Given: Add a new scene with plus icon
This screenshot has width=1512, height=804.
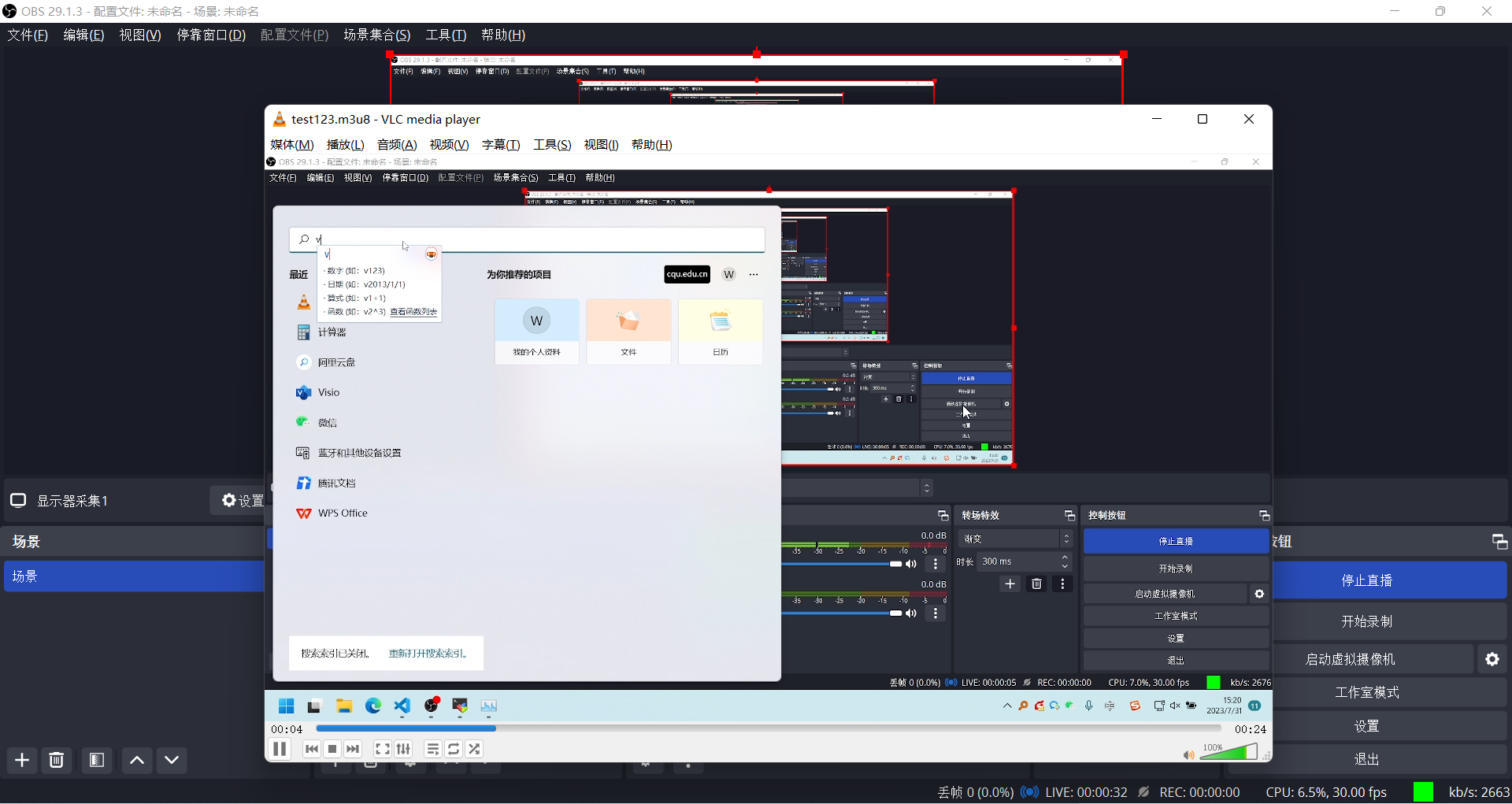Looking at the screenshot, I should (x=22, y=760).
